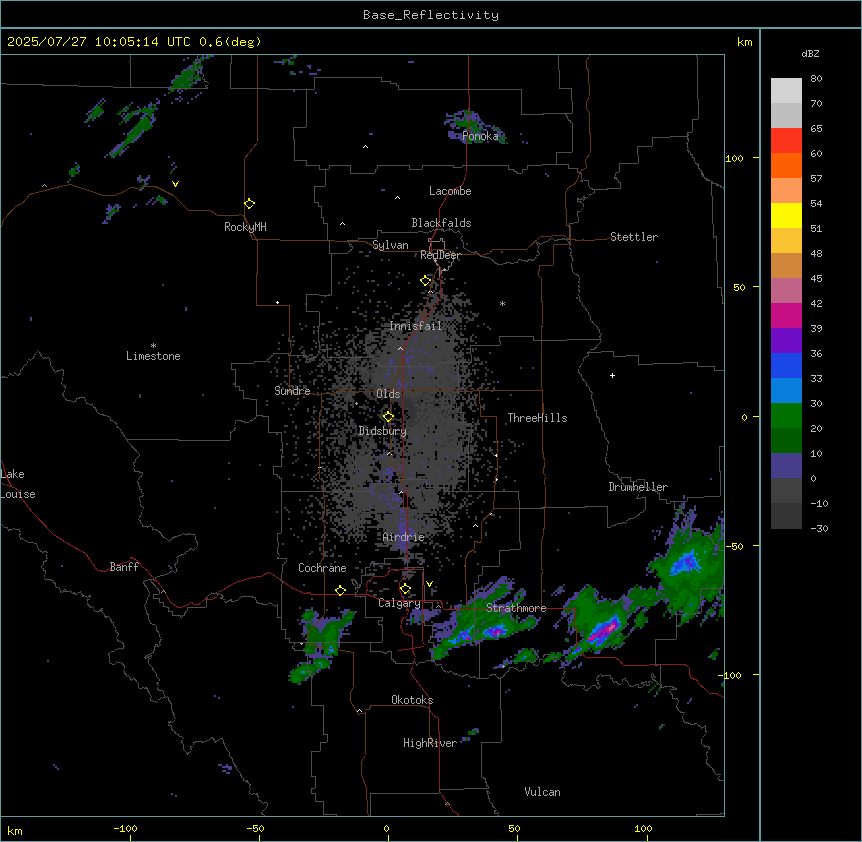Click the yellow diamond marker beside RockyMH

[x=249, y=203]
